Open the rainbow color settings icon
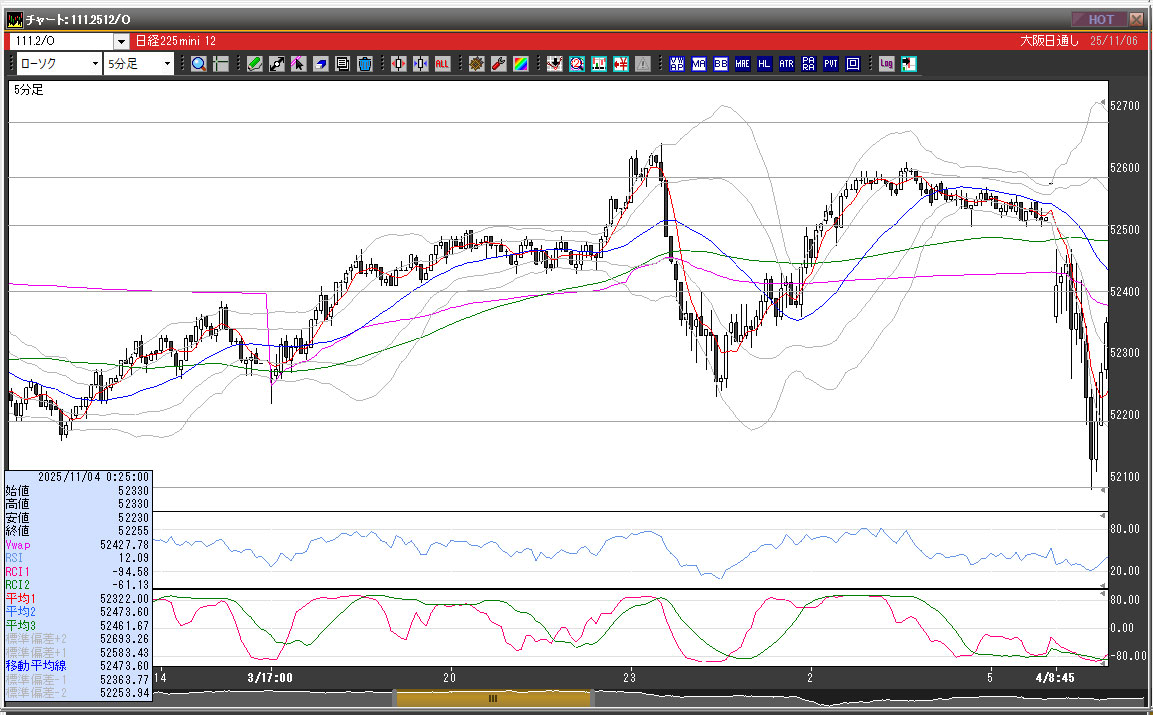 [x=520, y=64]
